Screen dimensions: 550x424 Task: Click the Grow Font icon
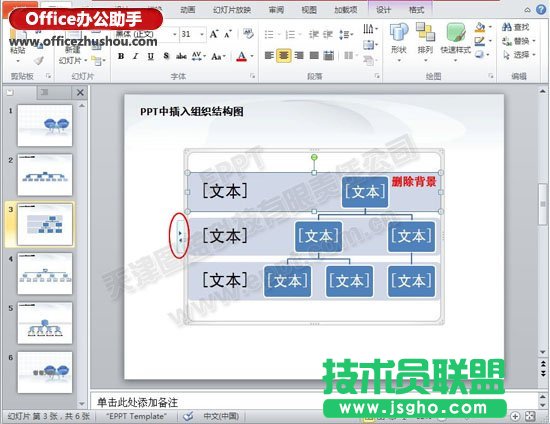[214, 34]
